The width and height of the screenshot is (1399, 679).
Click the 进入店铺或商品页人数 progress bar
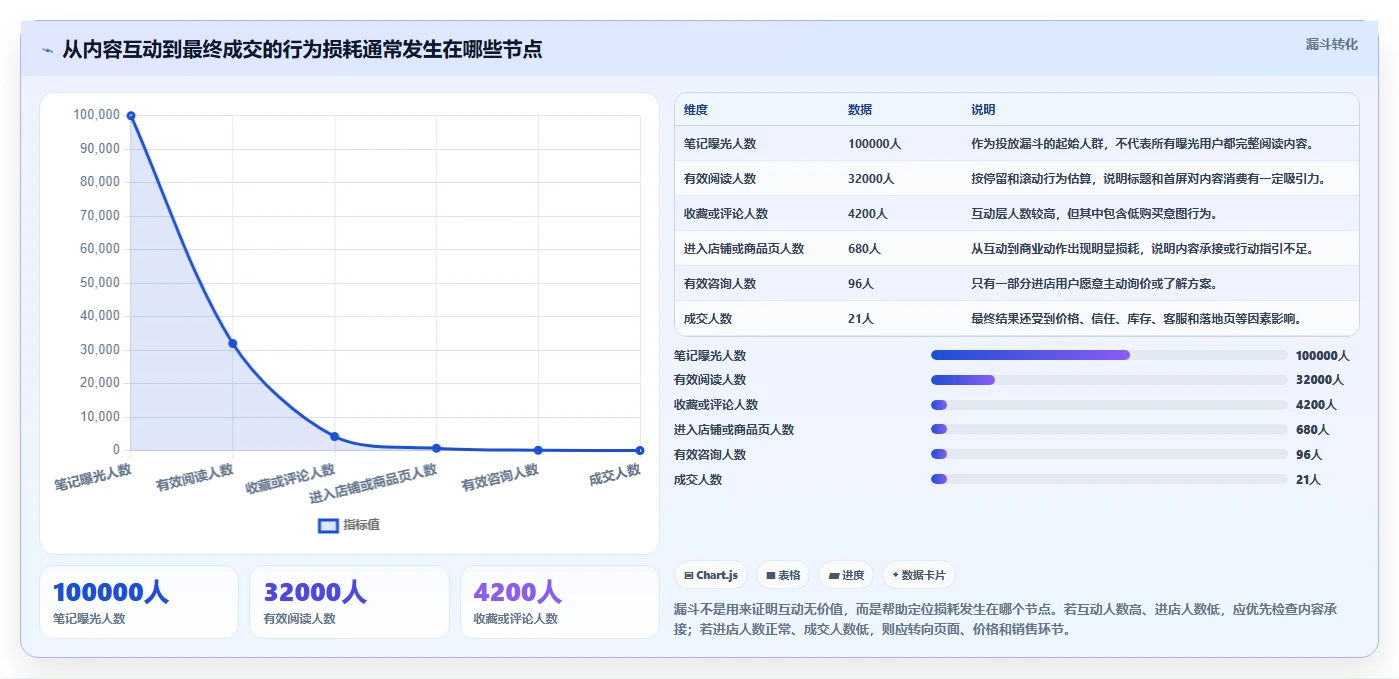tap(1109, 430)
